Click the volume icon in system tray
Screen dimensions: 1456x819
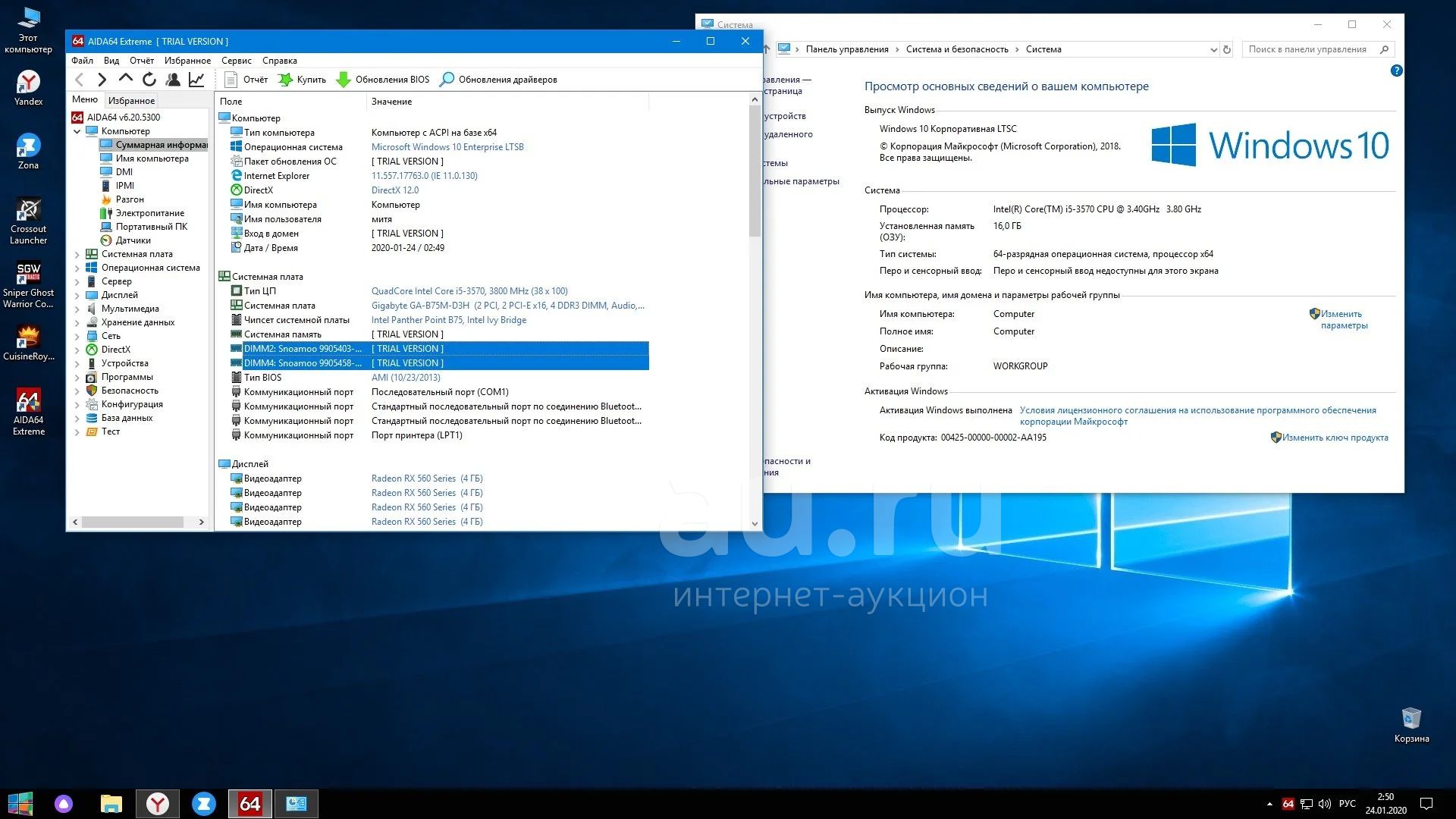click(x=1325, y=804)
